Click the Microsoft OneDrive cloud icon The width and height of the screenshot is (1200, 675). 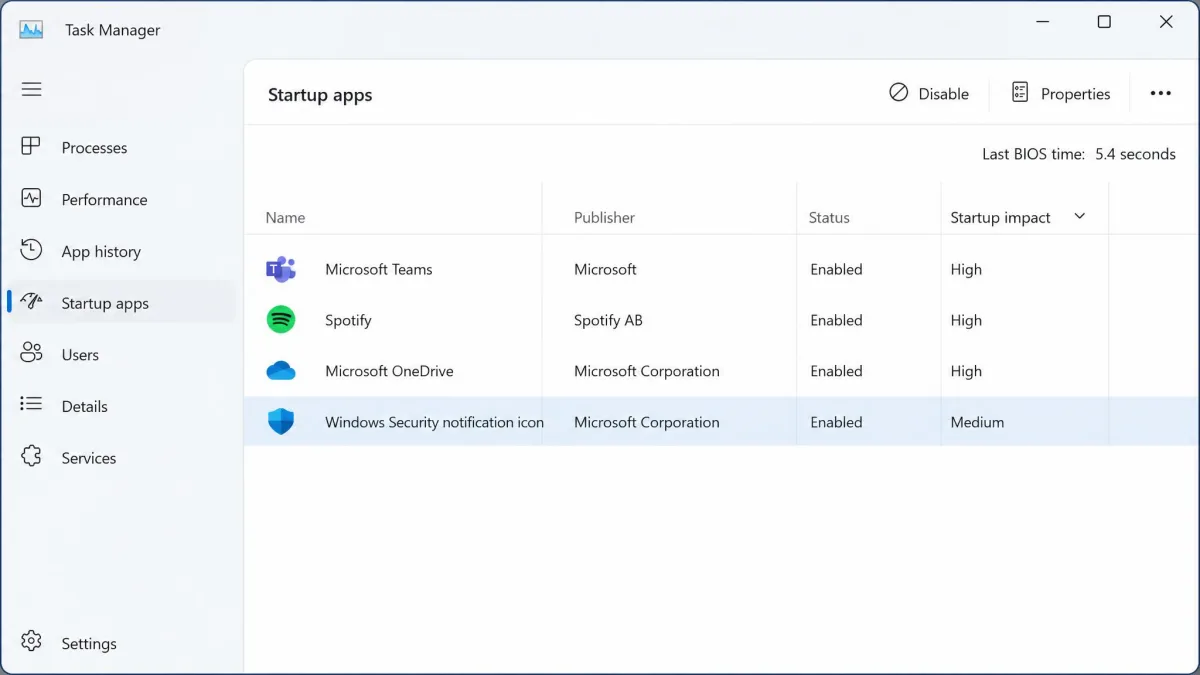tap(281, 371)
